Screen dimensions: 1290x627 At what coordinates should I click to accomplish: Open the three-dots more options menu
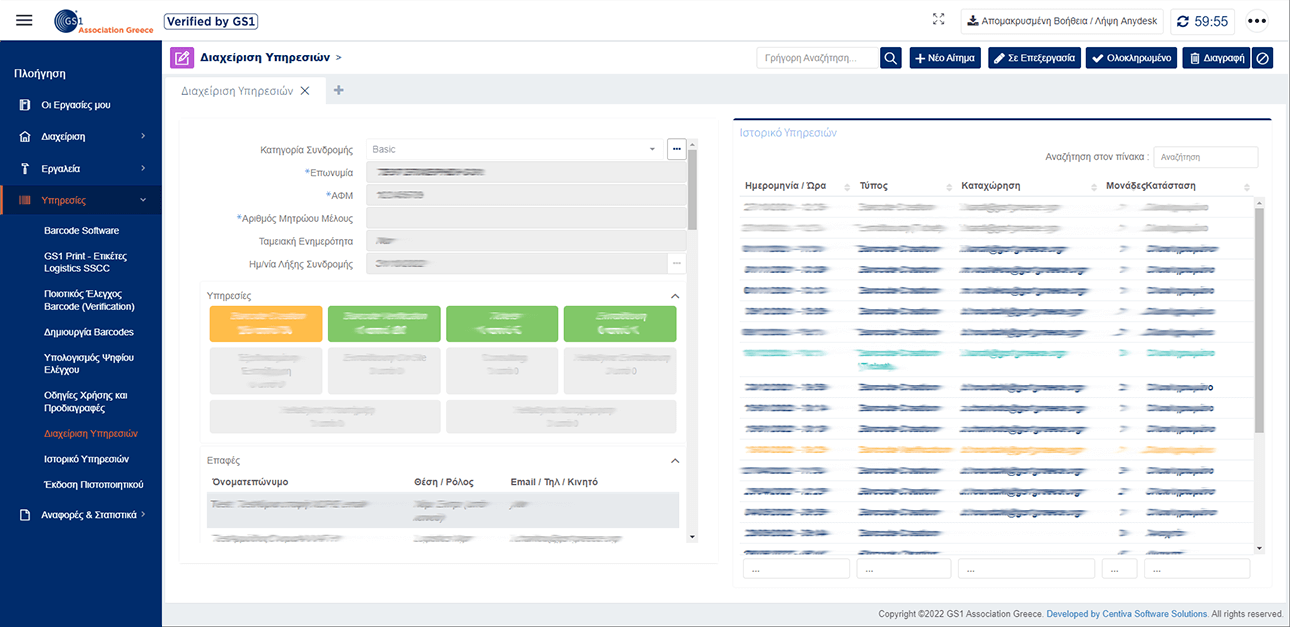tap(1257, 21)
